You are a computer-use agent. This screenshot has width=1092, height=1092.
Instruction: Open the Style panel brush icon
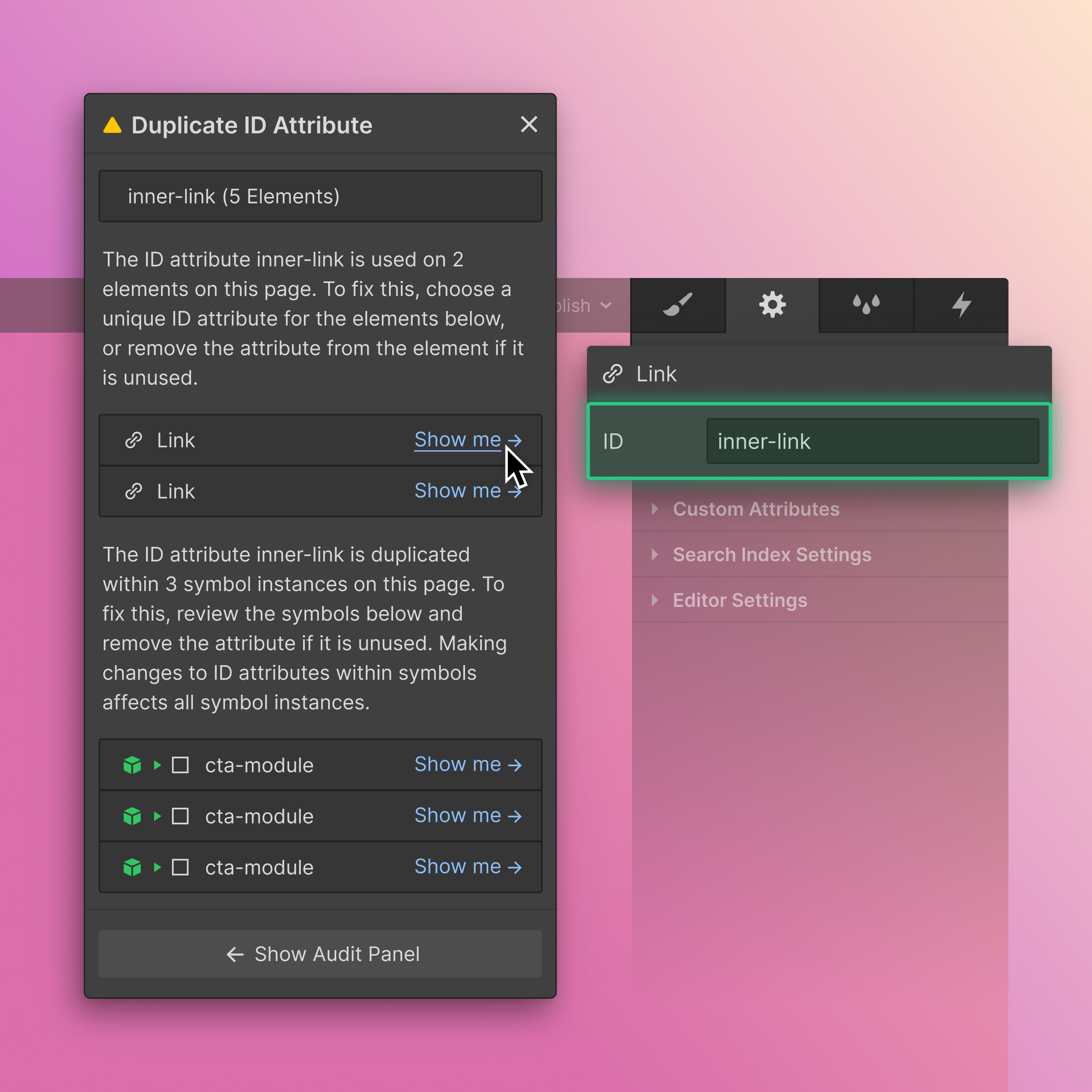click(677, 305)
